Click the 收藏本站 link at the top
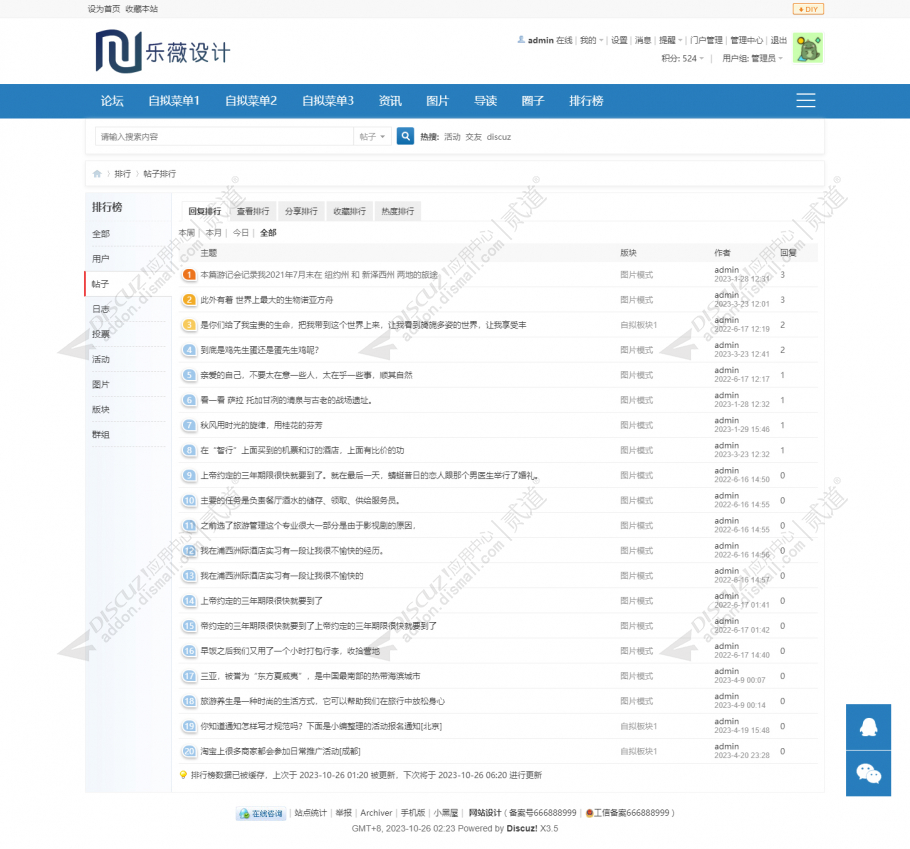 (x=142, y=9)
